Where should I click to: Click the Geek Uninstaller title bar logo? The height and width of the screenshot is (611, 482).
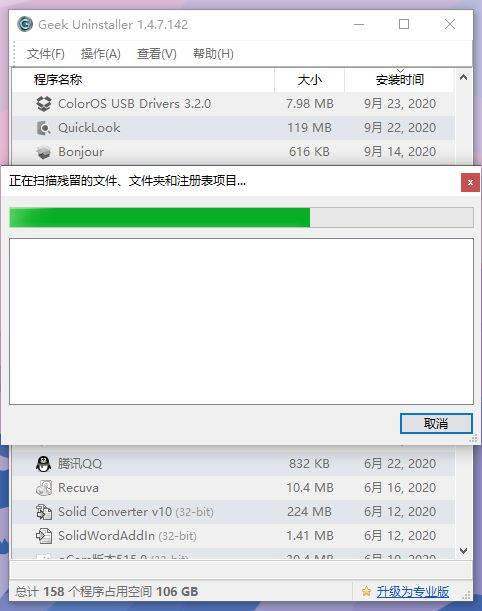[x=25, y=25]
